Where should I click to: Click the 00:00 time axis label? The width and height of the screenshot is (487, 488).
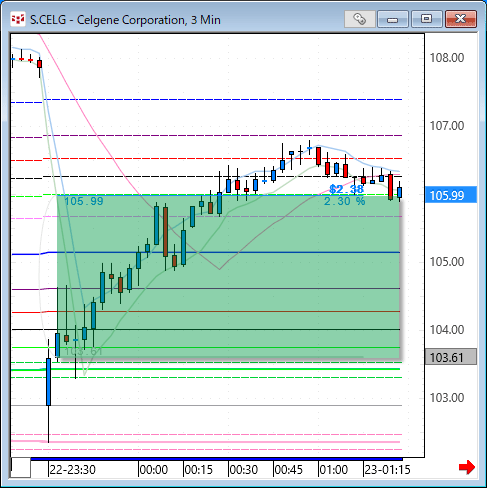153,470
